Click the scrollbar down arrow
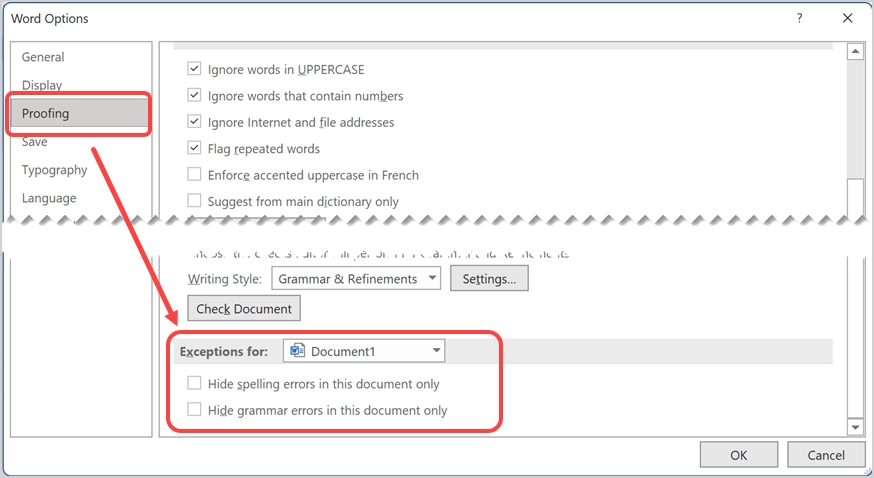This screenshot has width=874, height=478. tap(855, 427)
